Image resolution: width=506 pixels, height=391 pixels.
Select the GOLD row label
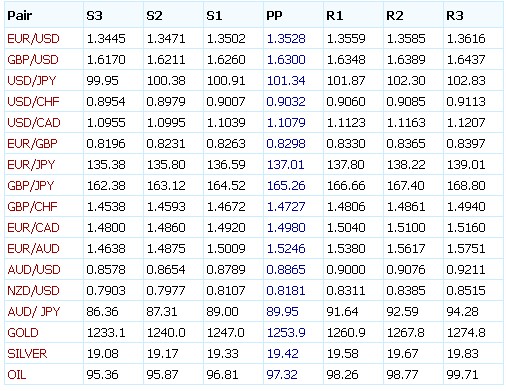pos(23,333)
